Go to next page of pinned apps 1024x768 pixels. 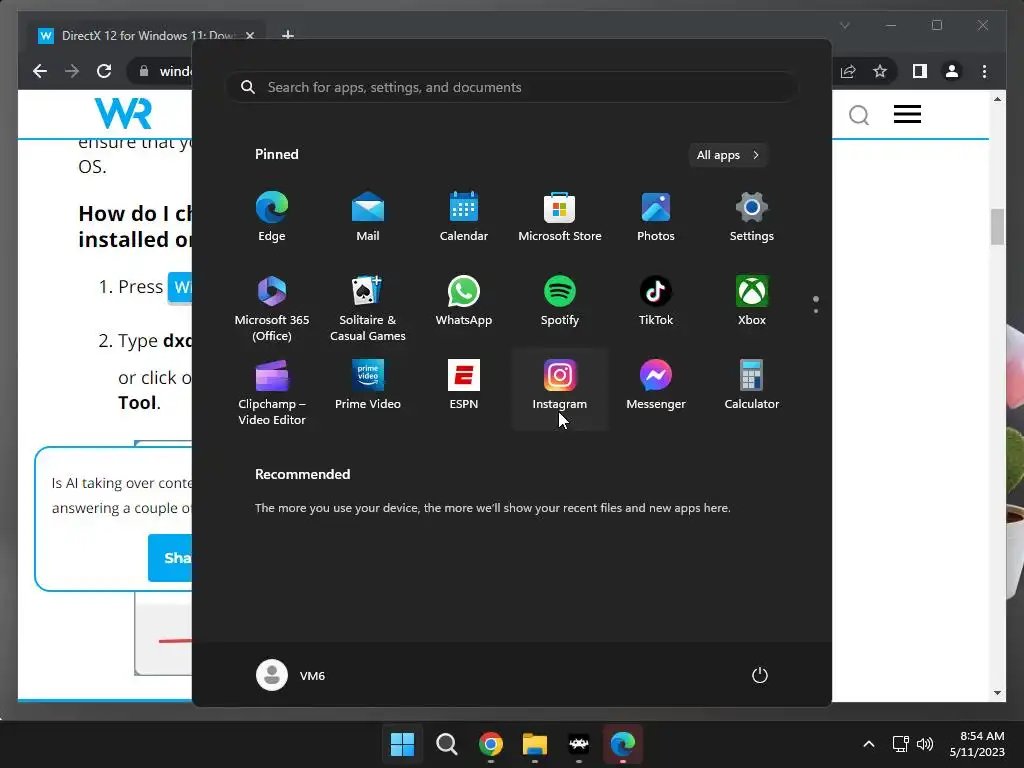coord(816,311)
